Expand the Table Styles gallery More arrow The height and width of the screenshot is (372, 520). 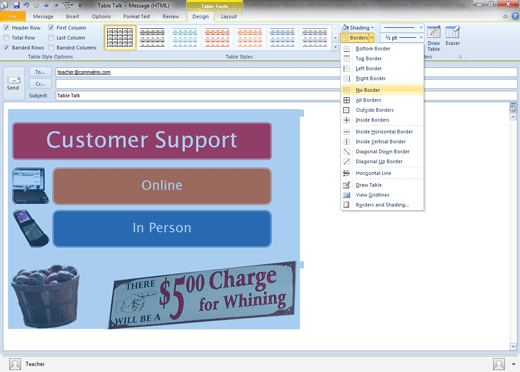[x=335, y=47]
